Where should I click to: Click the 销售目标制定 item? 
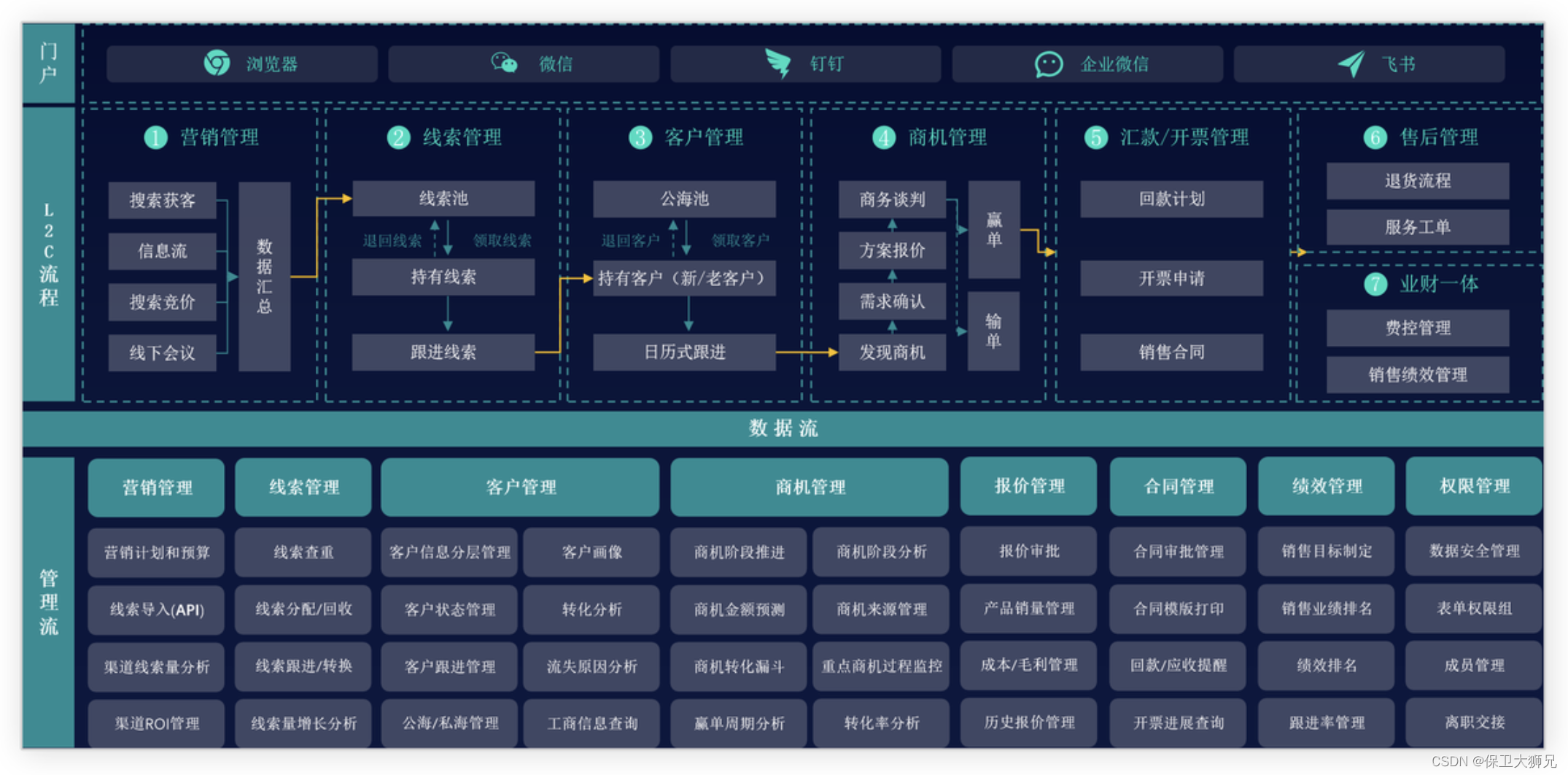tap(1327, 551)
